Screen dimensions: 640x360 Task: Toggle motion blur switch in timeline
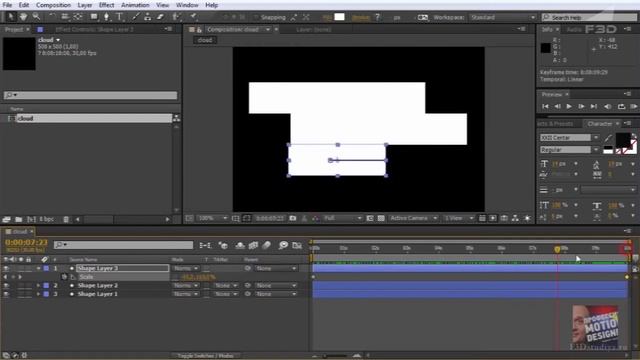point(266,245)
